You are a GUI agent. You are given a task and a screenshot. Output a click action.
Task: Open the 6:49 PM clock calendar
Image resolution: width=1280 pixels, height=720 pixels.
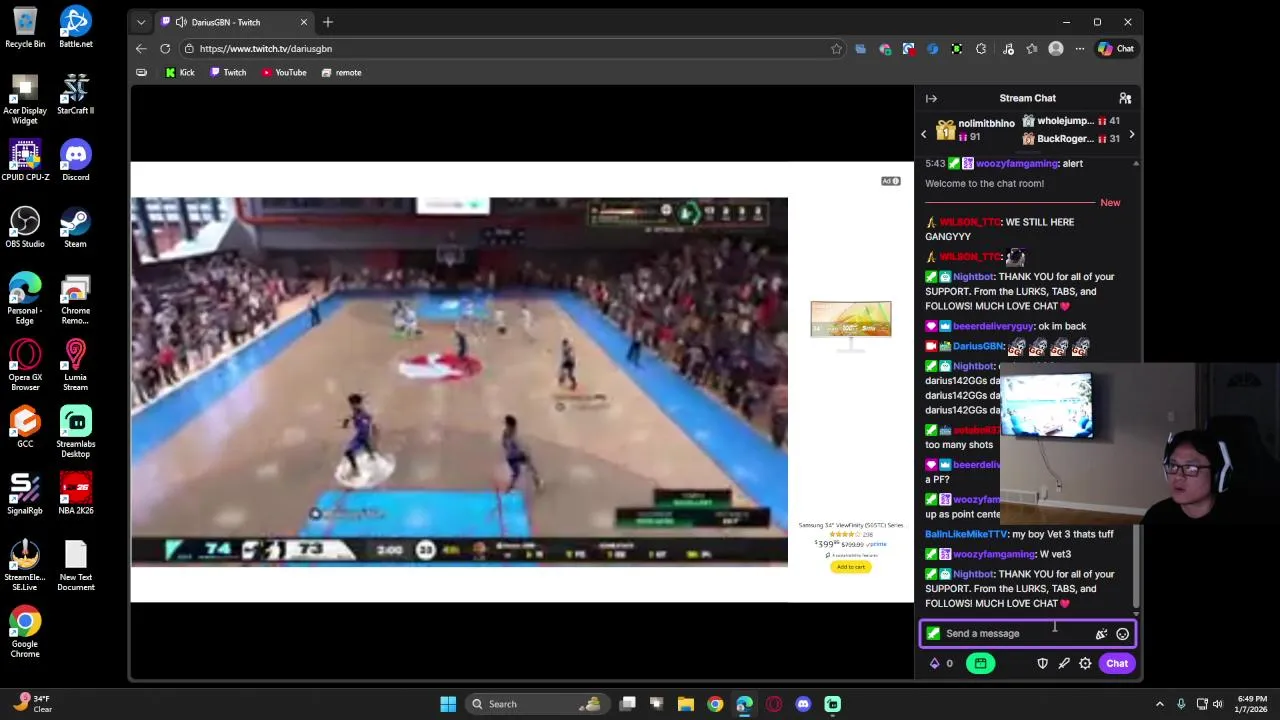click(x=1252, y=704)
